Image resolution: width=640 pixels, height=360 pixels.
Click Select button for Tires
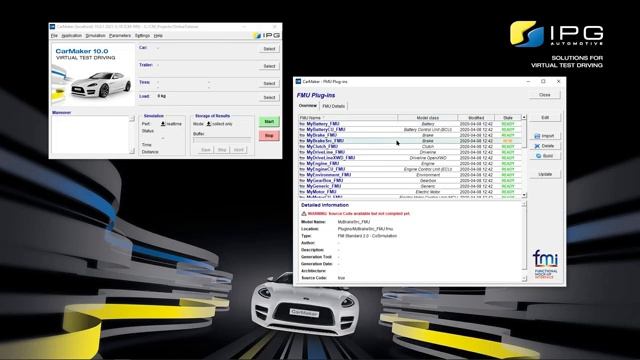click(x=269, y=83)
